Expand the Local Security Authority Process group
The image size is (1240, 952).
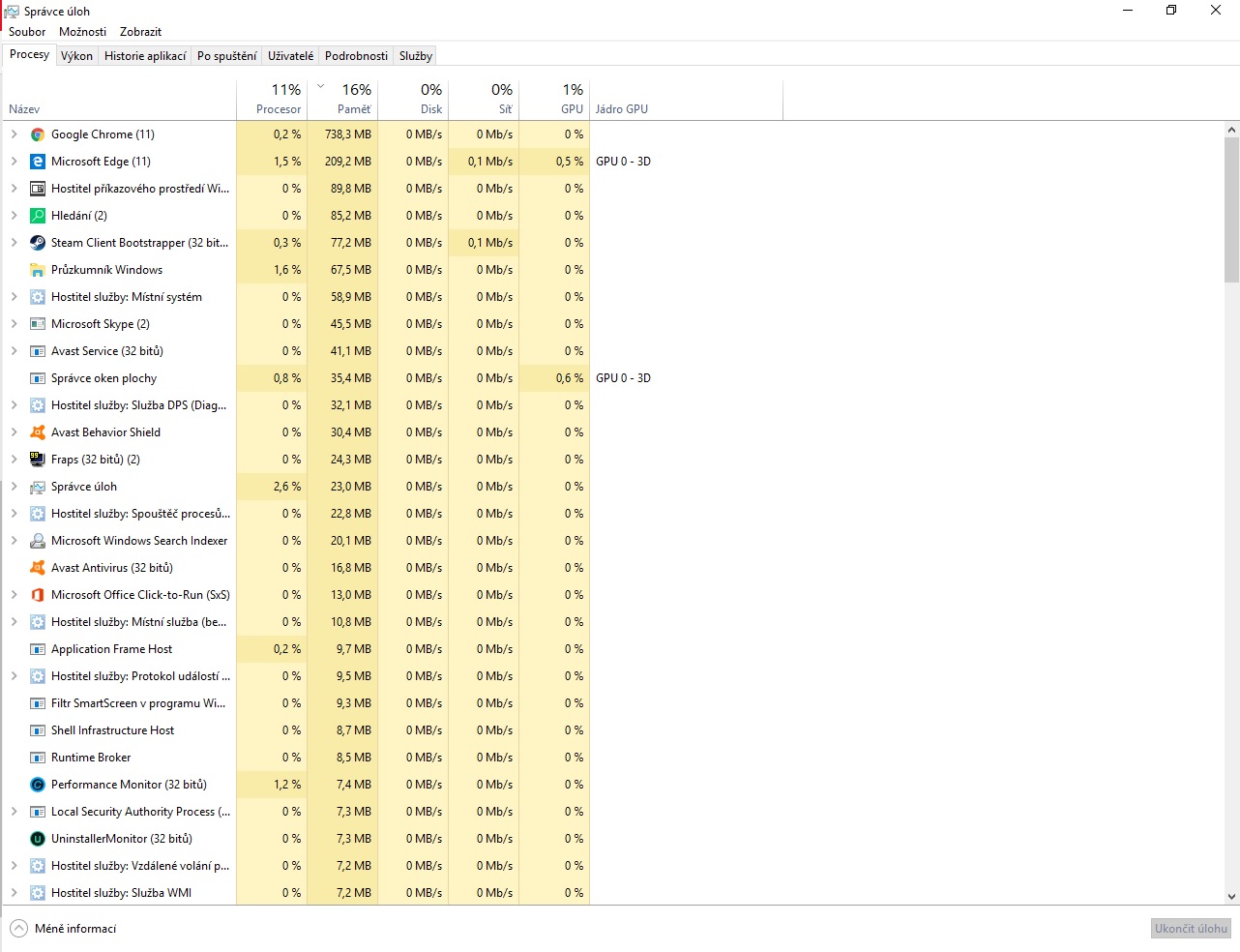(x=14, y=812)
